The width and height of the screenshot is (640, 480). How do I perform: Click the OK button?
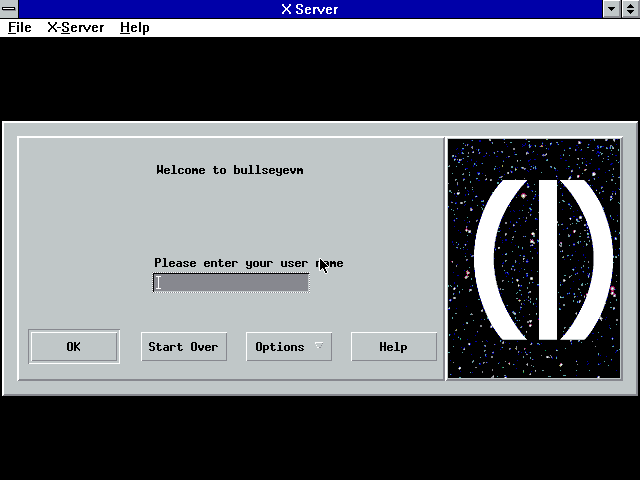(74, 347)
